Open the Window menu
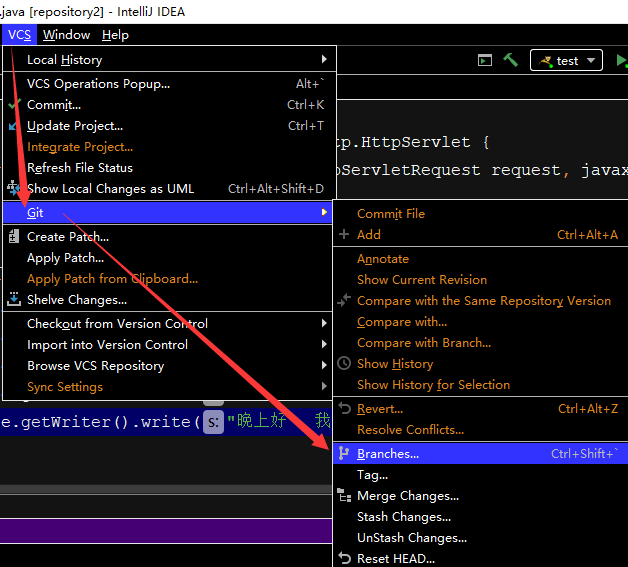This screenshot has width=628, height=567. (66, 35)
